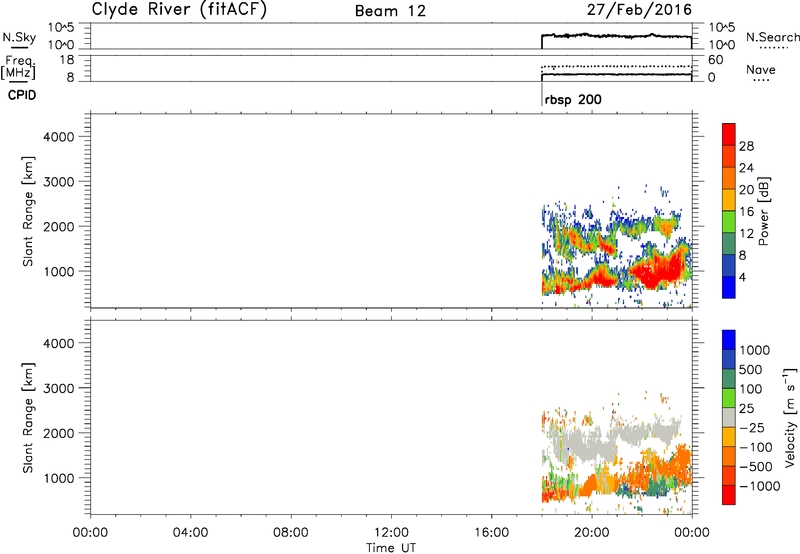The height and width of the screenshot is (554, 800).
Task: Click the 'N.Search' legend label
Action: (772, 37)
